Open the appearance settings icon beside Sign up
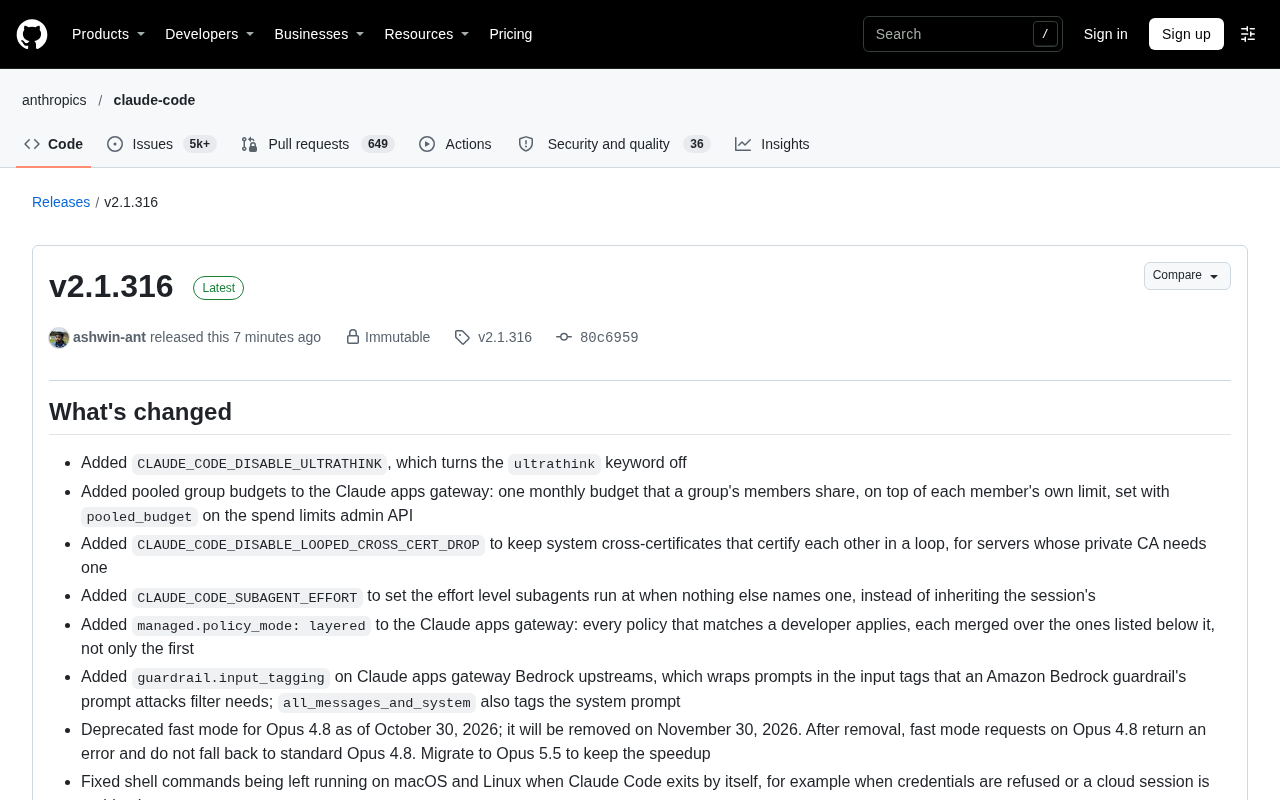The height and width of the screenshot is (800, 1280). coord(1248,34)
